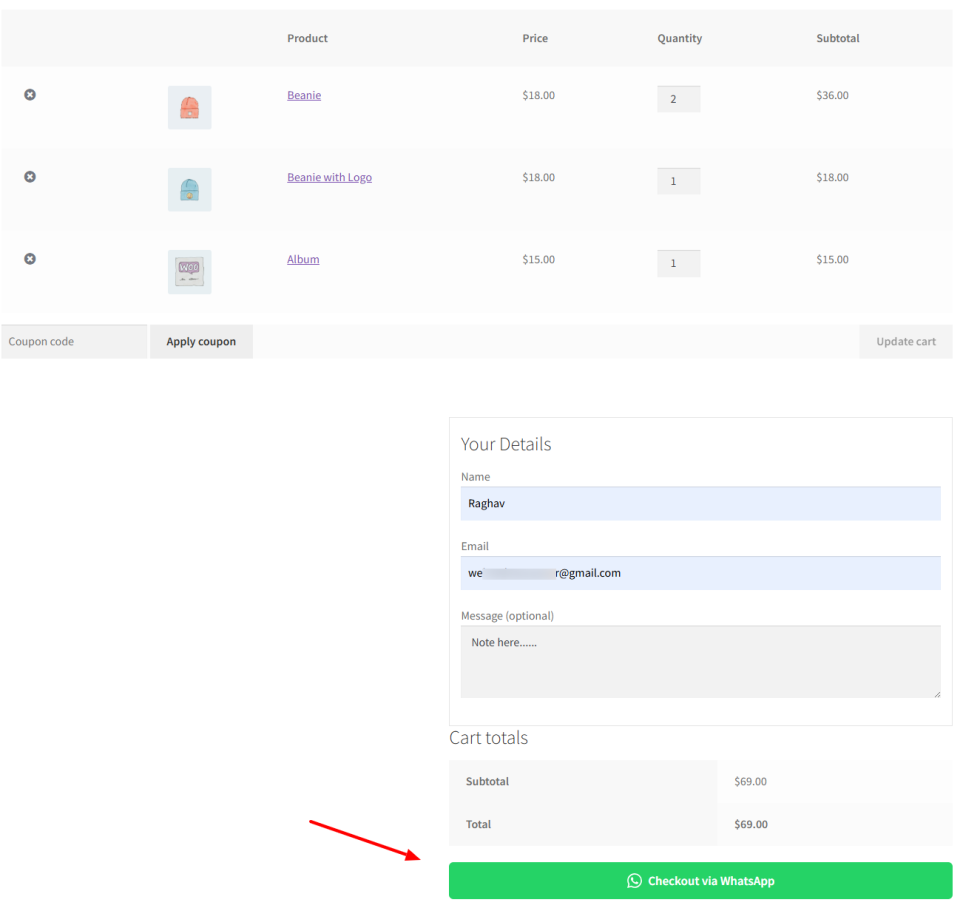Click the Update cart button
Image resolution: width=980 pixels, height=908 pixels.
click(905, 341)
